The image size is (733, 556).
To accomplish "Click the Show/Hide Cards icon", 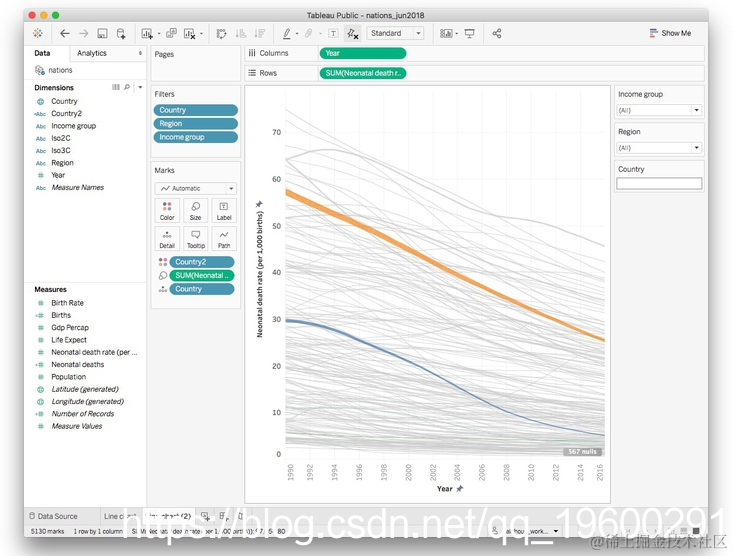I will pyautogui.click(x=446, y=33).
